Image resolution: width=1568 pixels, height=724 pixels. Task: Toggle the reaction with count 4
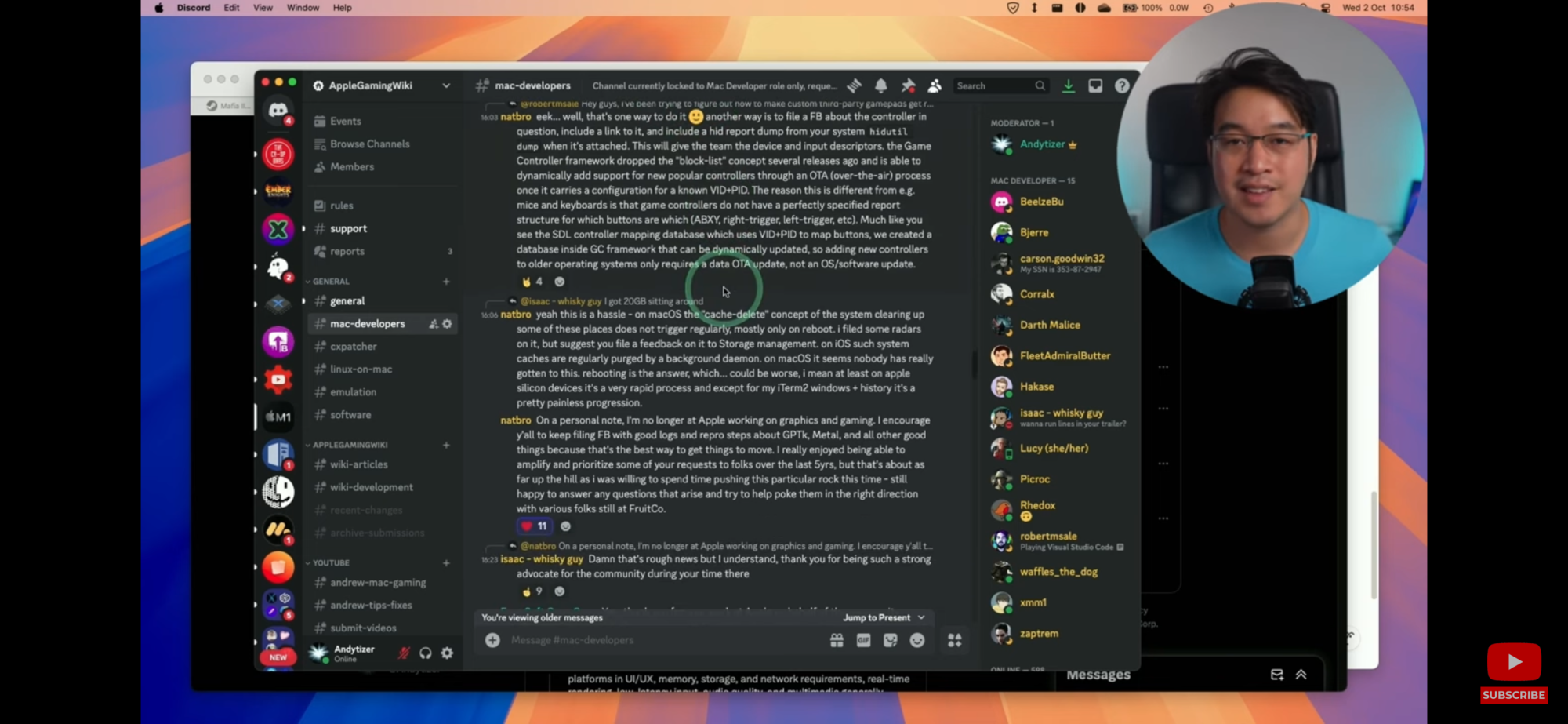click(x=532, y=282)
